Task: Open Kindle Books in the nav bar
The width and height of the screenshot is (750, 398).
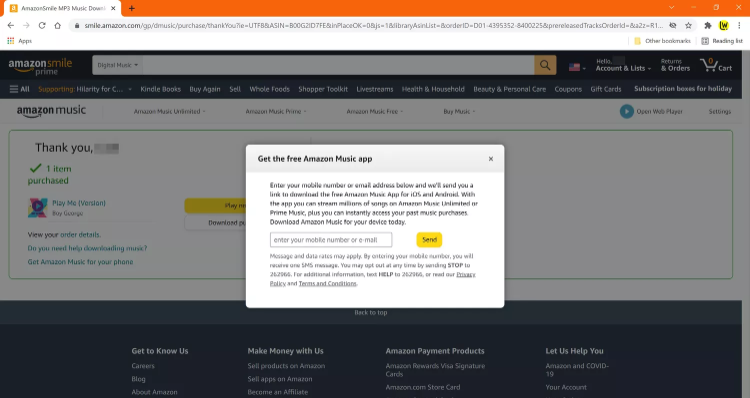Action: pos(160,89)
